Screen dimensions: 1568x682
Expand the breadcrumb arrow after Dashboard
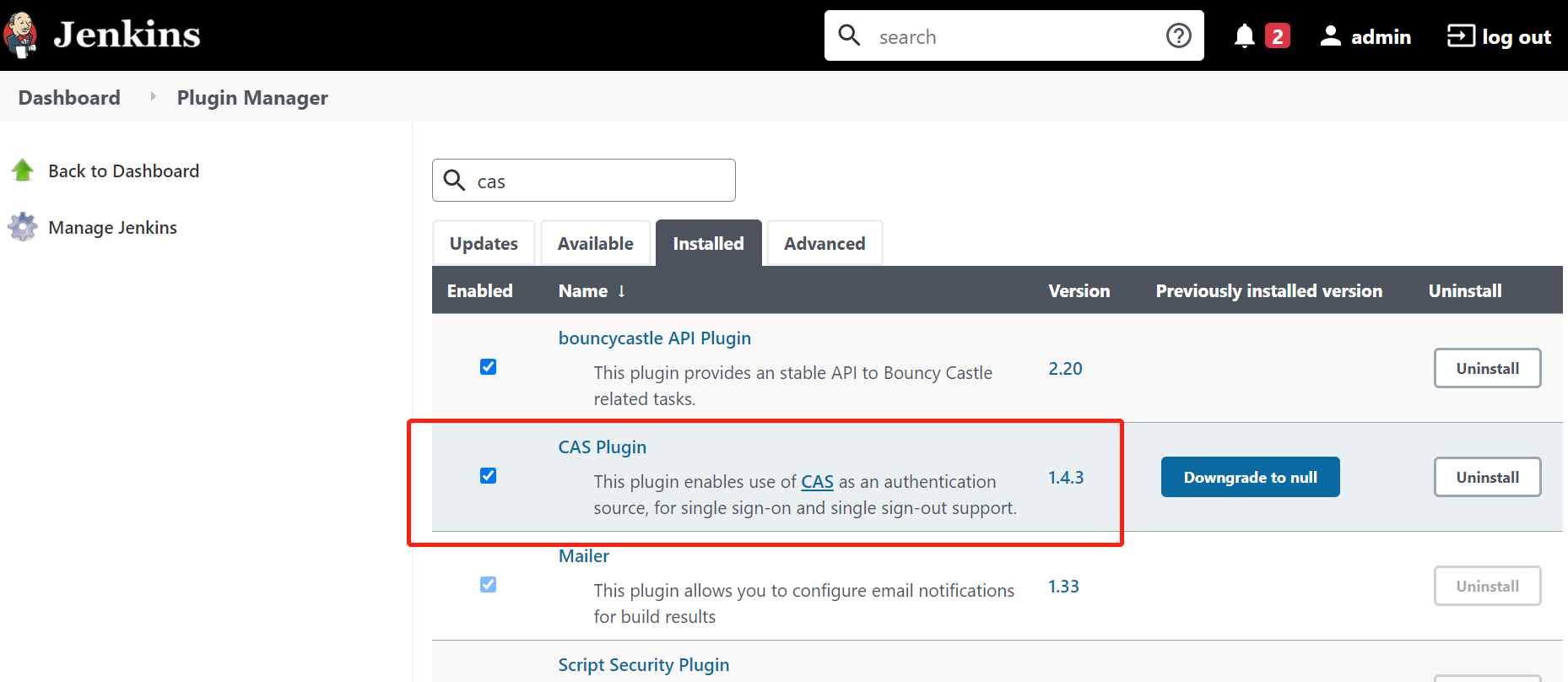pos(153,97)
